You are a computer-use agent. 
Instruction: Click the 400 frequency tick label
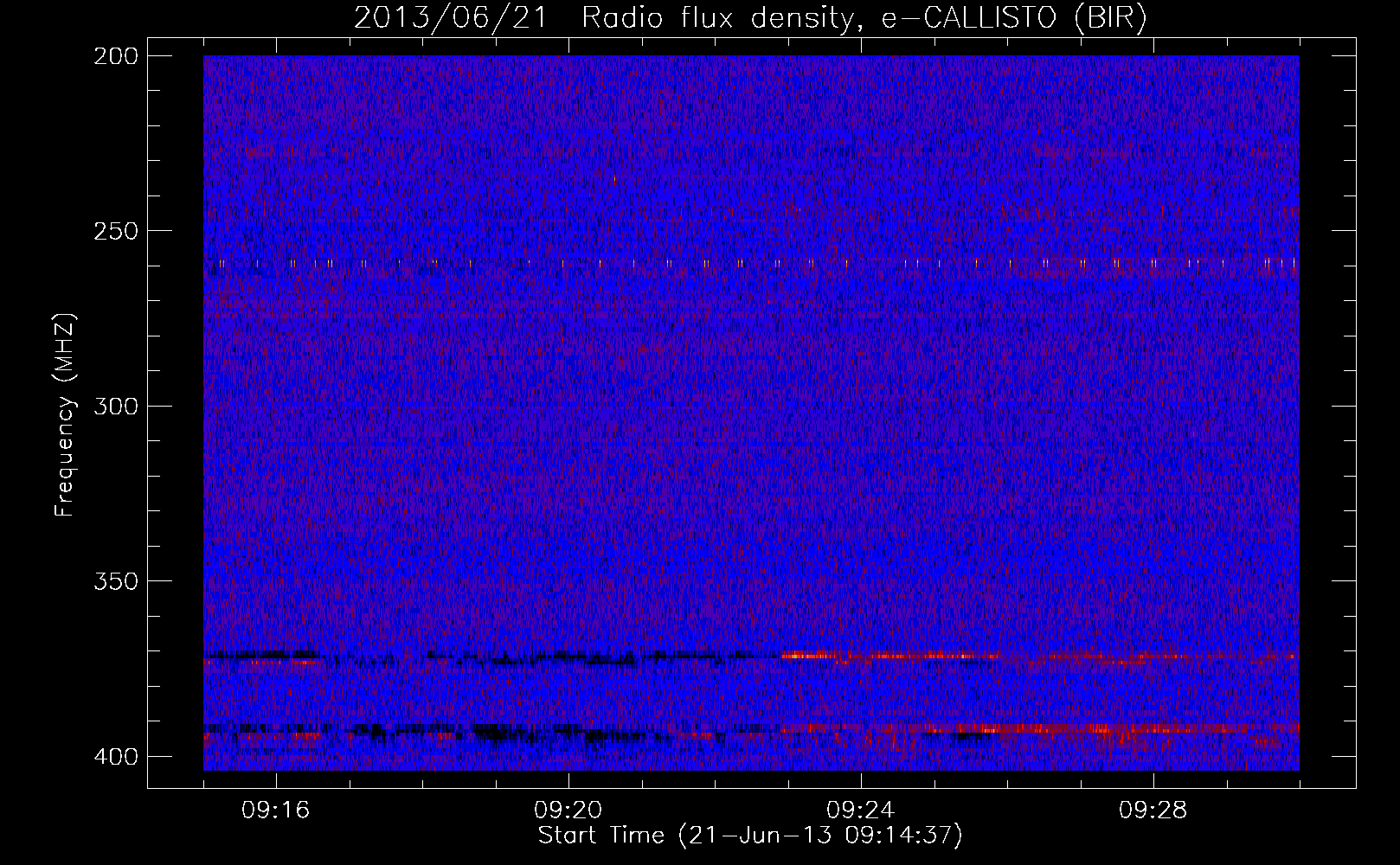pos(115,757)
